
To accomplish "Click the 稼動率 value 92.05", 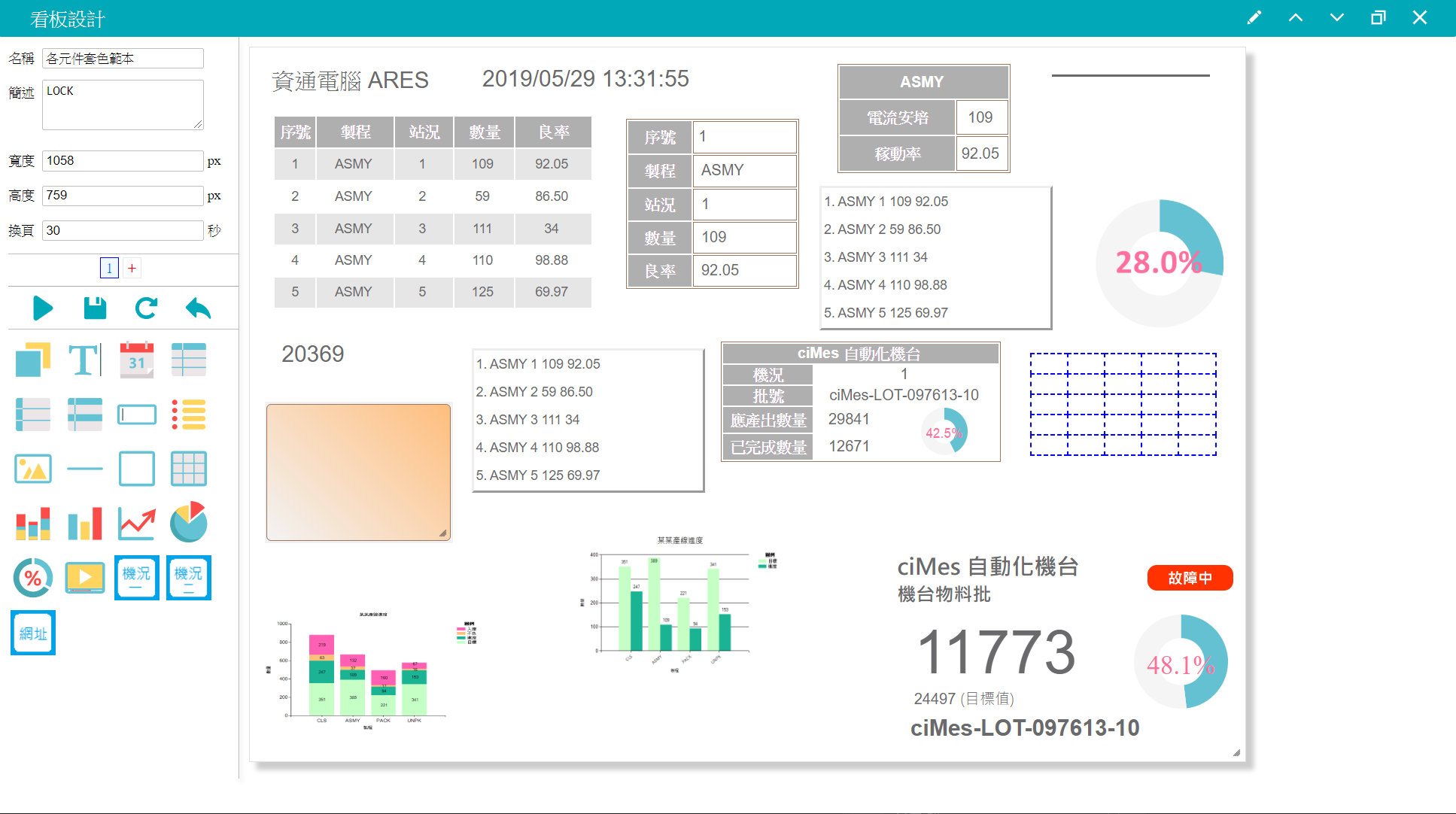I will [x=980, y=153].
